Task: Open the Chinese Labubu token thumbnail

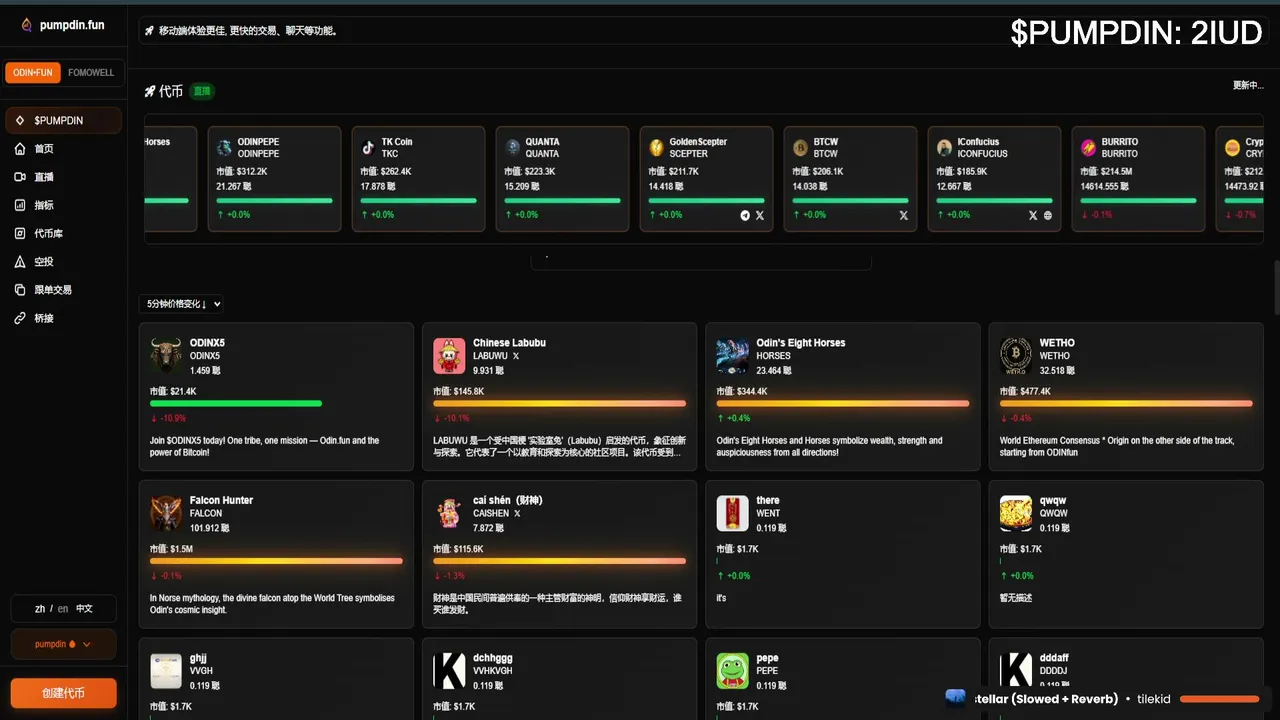Action: [x=449, y=355]
